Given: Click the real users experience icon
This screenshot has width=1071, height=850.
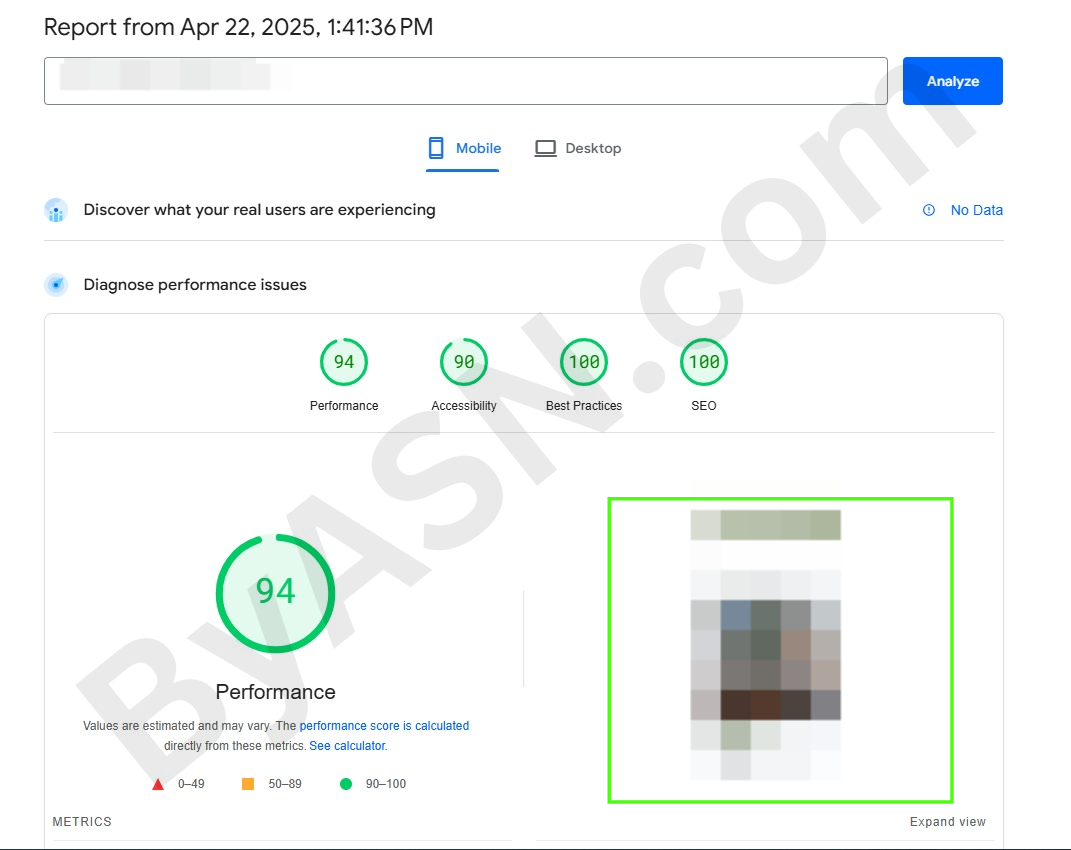Looking at the screenshot, I should [56, 210].
